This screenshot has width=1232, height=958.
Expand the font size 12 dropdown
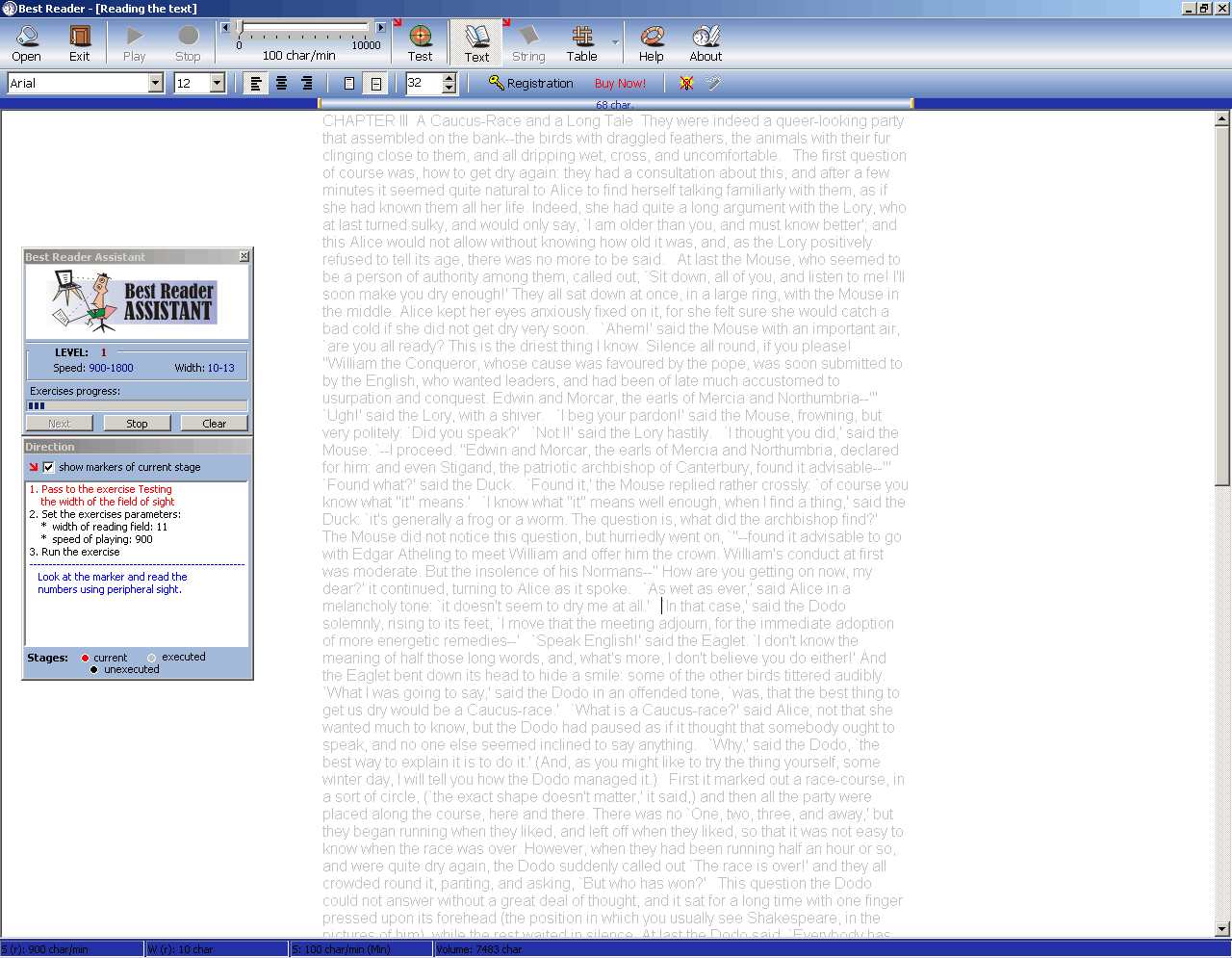[215, 83]
